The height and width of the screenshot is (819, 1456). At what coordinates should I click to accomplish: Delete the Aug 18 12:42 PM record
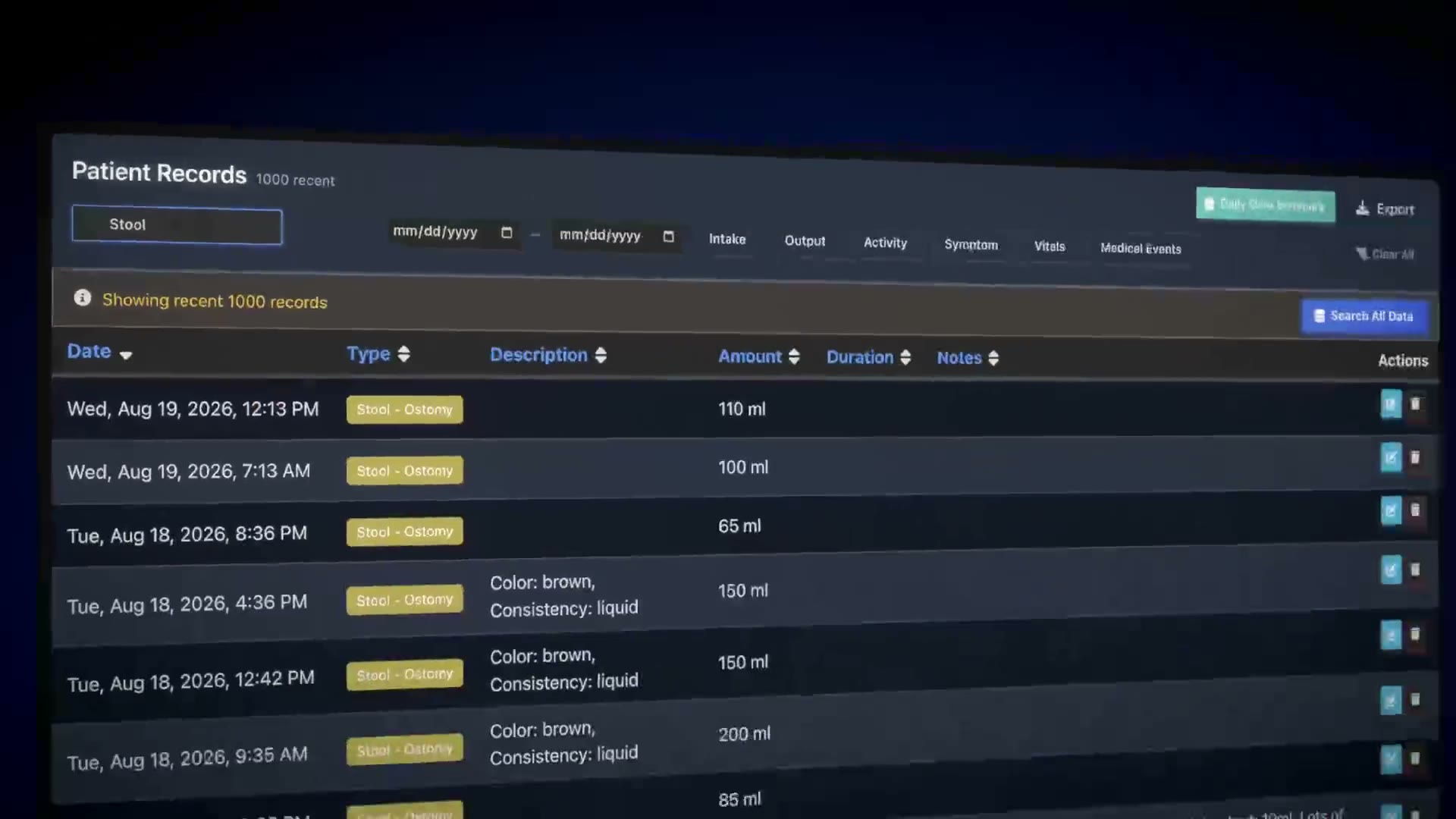(x=1415, y=635)
